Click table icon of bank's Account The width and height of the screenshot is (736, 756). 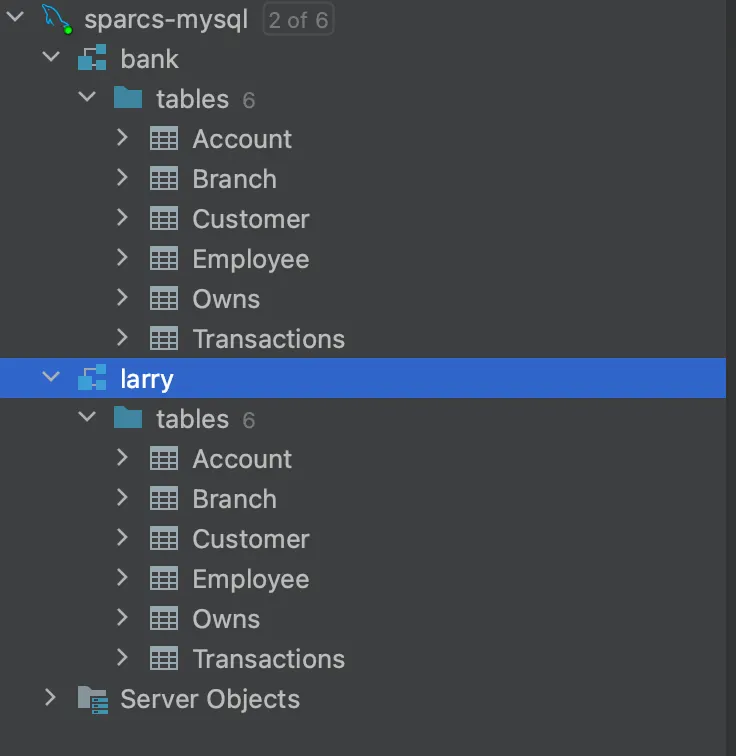164,139
